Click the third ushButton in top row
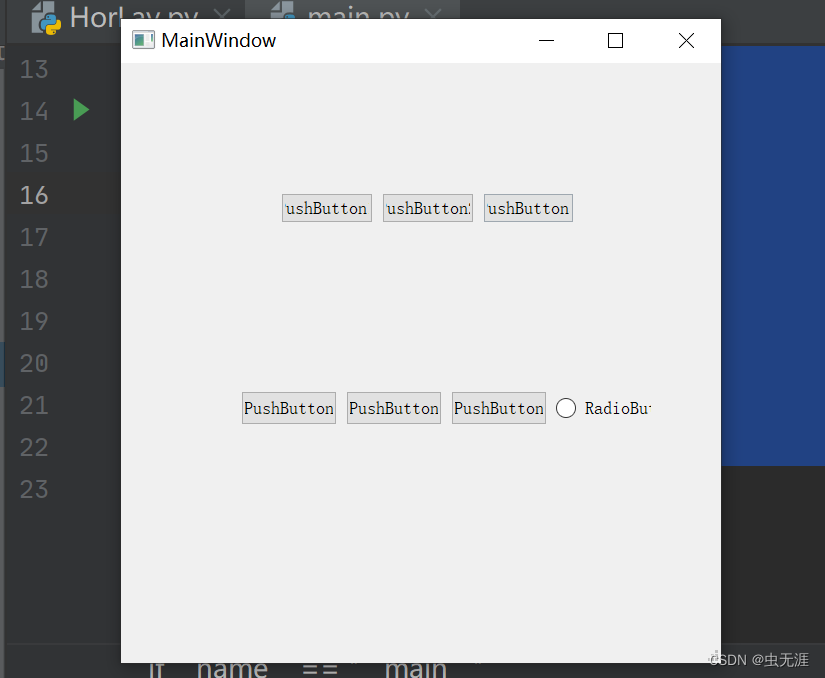Image resolution: width=825 pixels, height=678 pixels. point(528,208)
